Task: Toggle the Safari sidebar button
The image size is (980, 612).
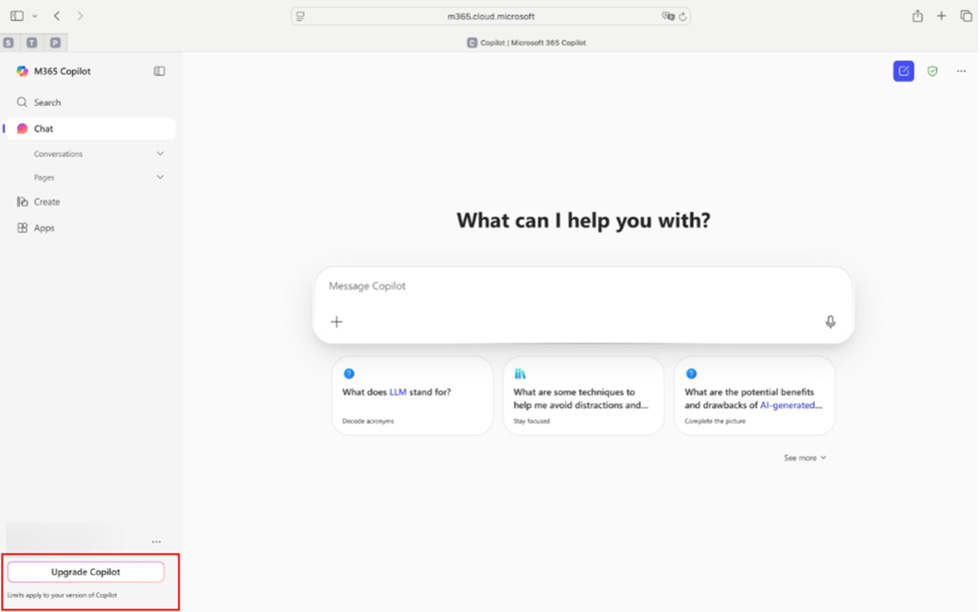Action: pyautogui.click(x=17, y=16)
